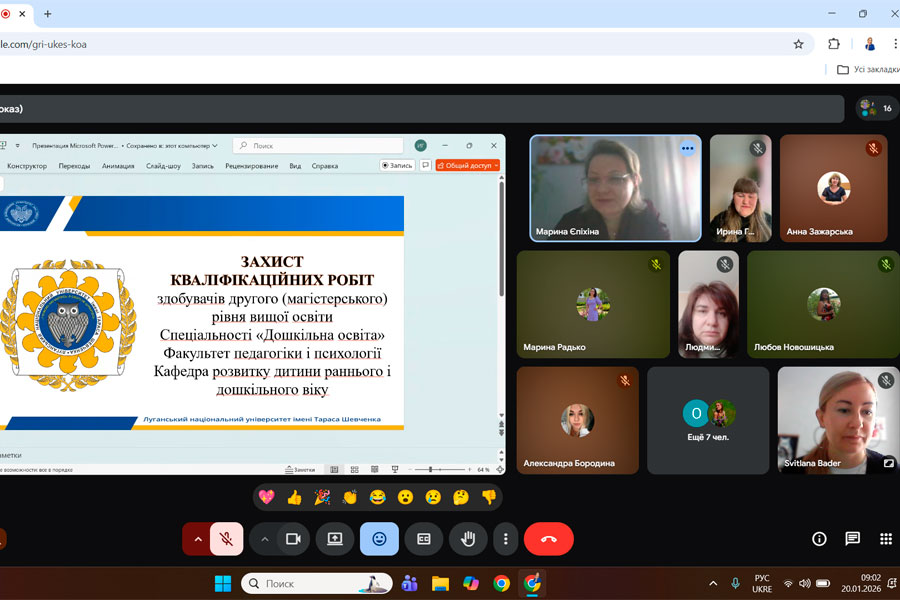
Task: Open Справка tab in PowerPoint ribbon
Action: (325, 166)
